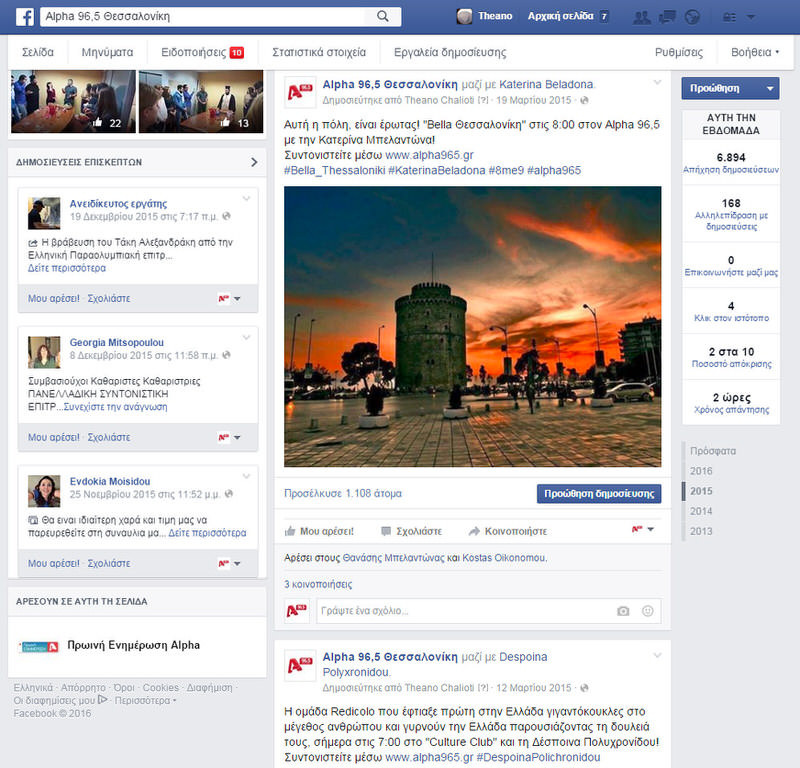
Task: Open Ανειδίκευτος εργάτης profile picture
Action: click(44, 213)
